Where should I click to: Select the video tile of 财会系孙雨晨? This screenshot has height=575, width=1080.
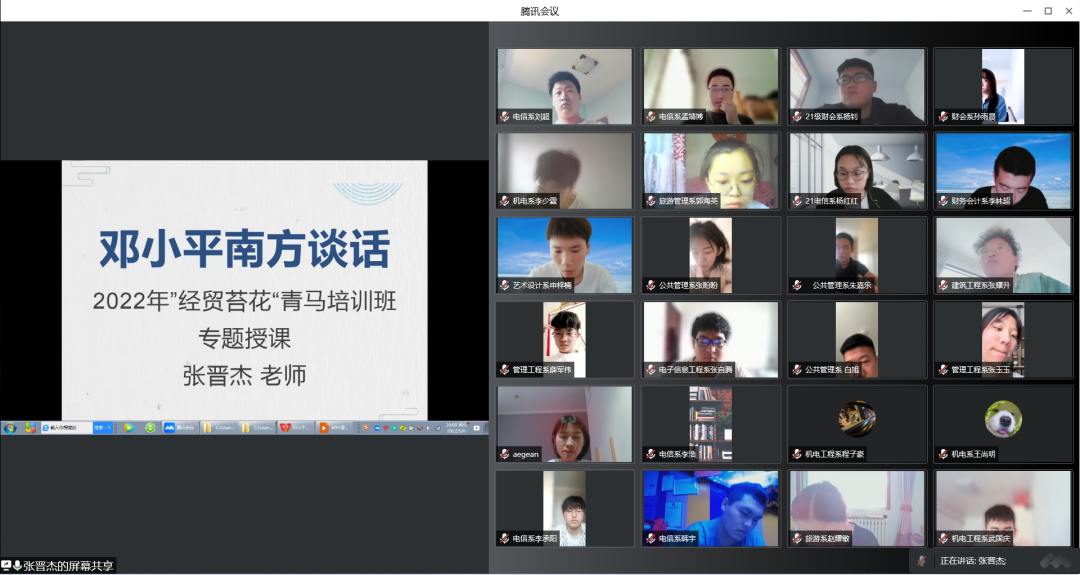tap(1003, 86)
